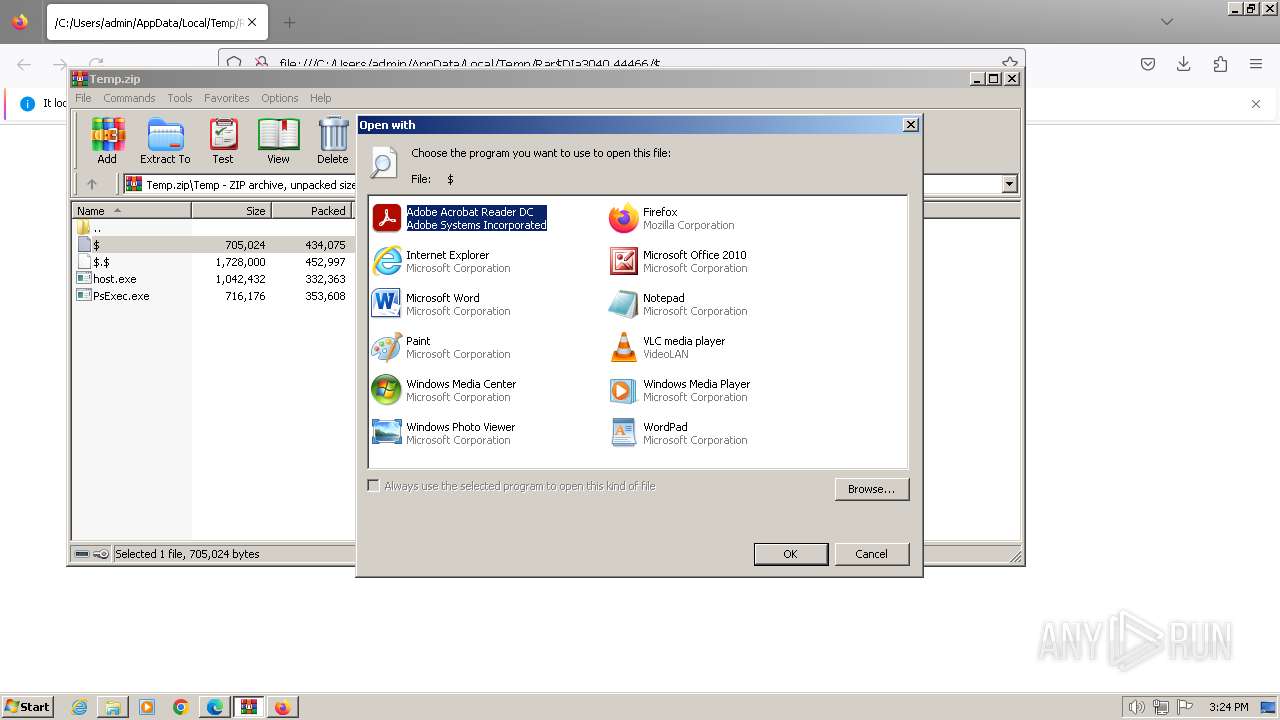
Task: Choose Firefox in the Open with list
Action: click(672, 218)
